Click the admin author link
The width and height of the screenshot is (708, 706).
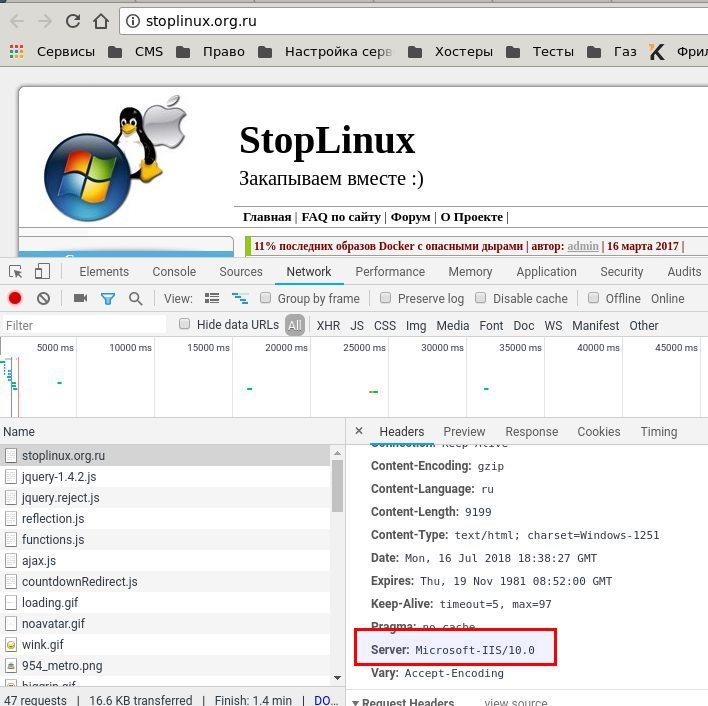[583, 246]
